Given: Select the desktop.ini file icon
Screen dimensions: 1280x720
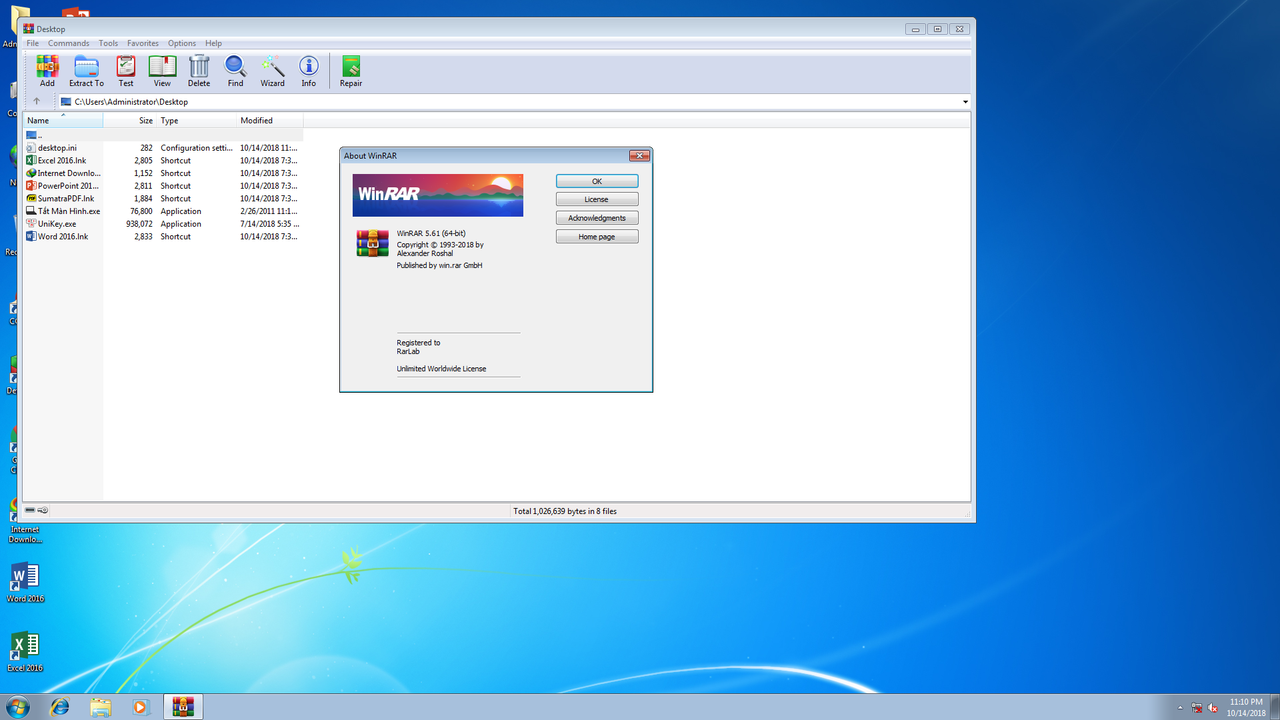Looking at the screenshot, I should [x=31, y=147].
